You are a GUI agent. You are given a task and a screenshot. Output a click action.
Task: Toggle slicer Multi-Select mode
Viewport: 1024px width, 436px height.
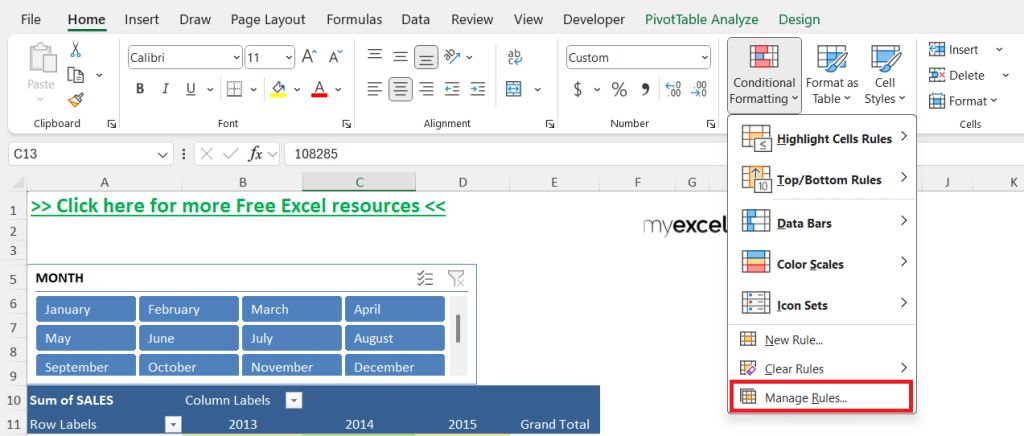point(425,279)
